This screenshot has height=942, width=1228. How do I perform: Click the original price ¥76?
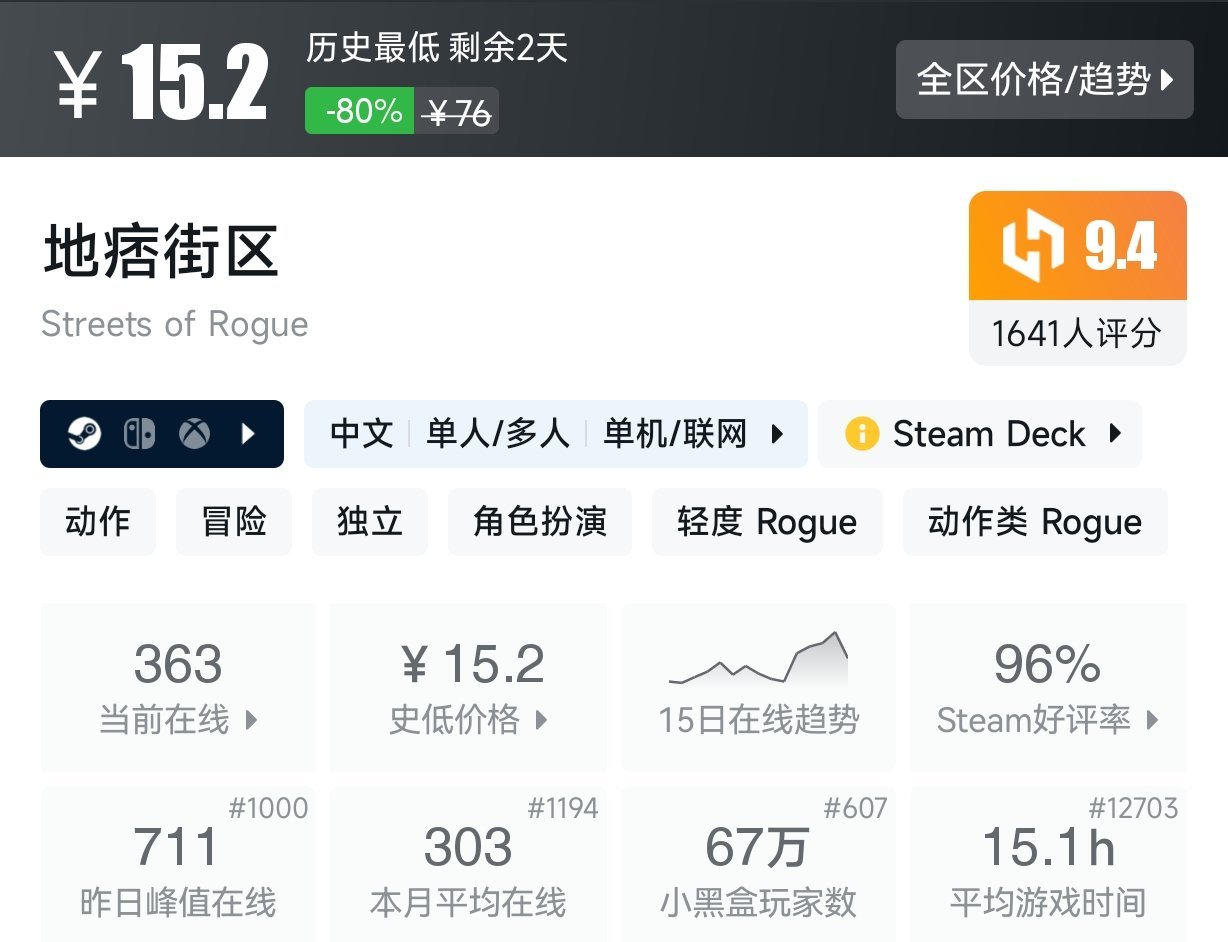tap(457, 113)
